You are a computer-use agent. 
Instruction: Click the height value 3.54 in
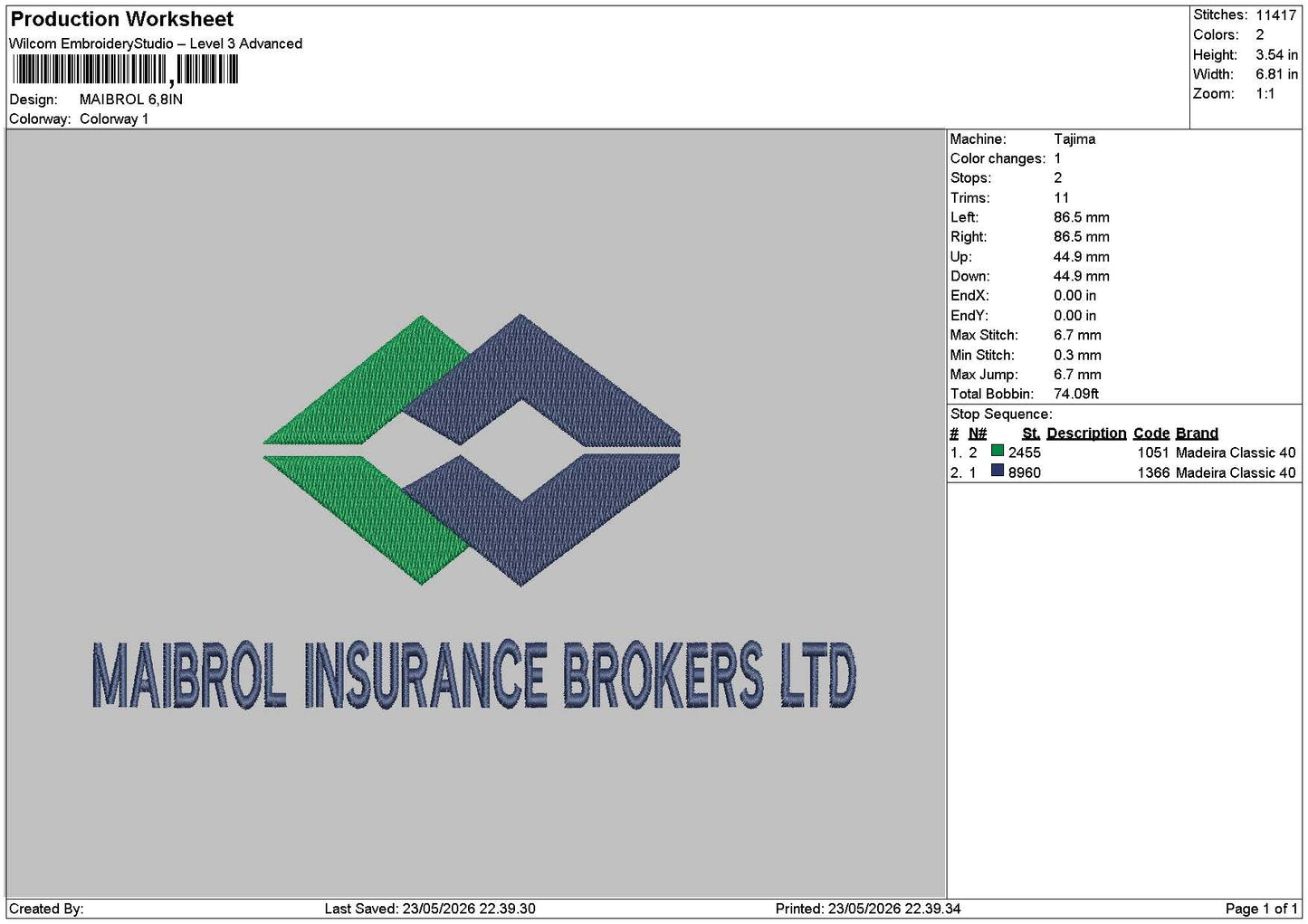point(1276,54)
